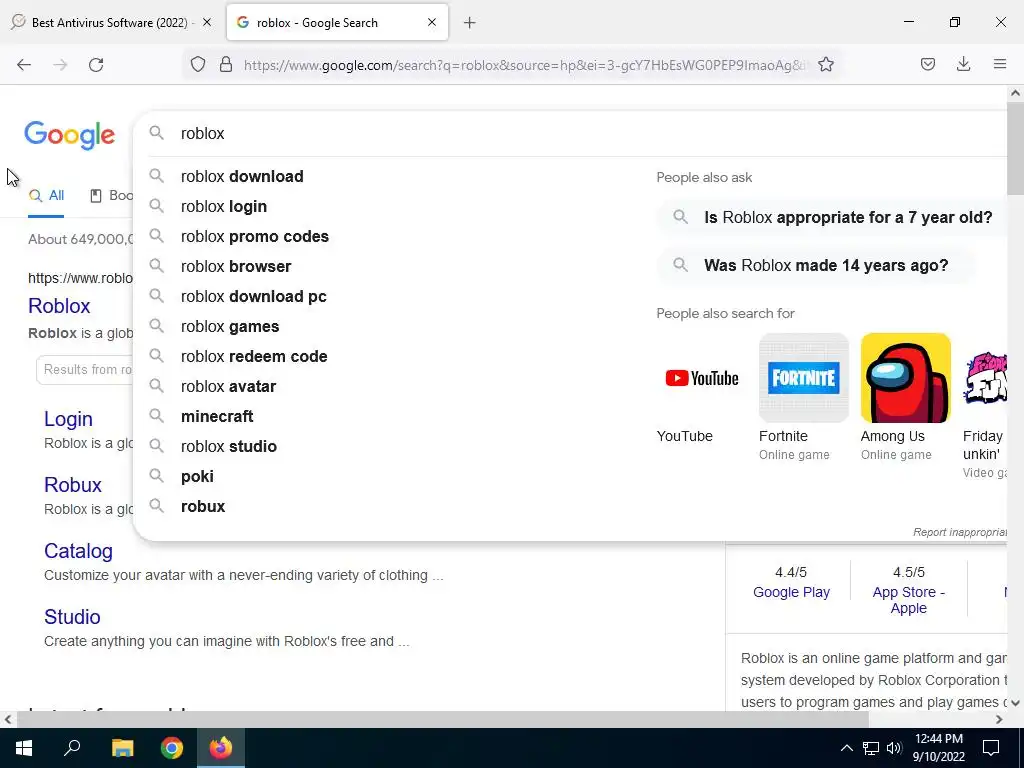
Task: Select the All results tab
Action: [x=46, y=195]
